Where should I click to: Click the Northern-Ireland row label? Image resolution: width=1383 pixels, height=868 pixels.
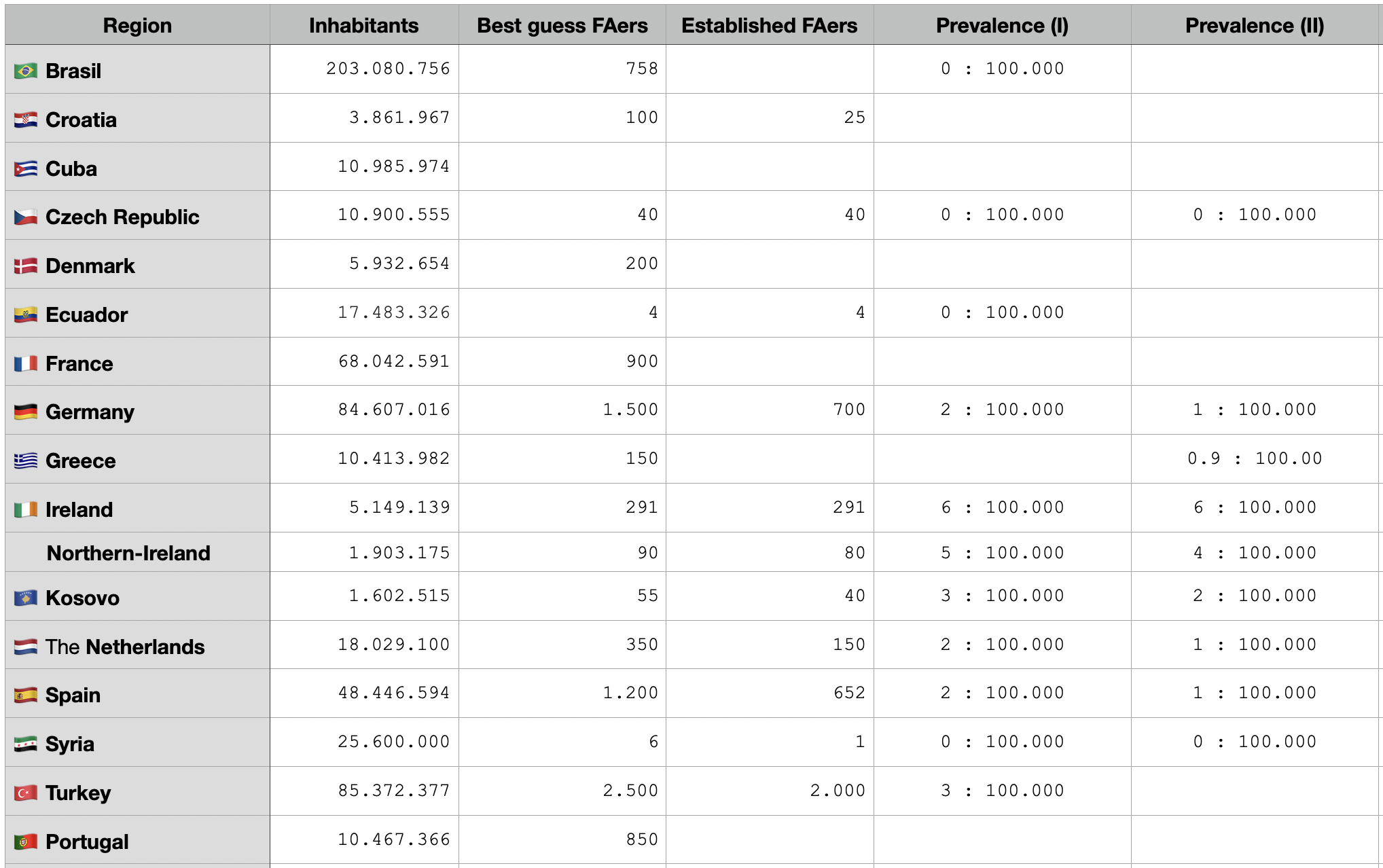pos(128,553)
